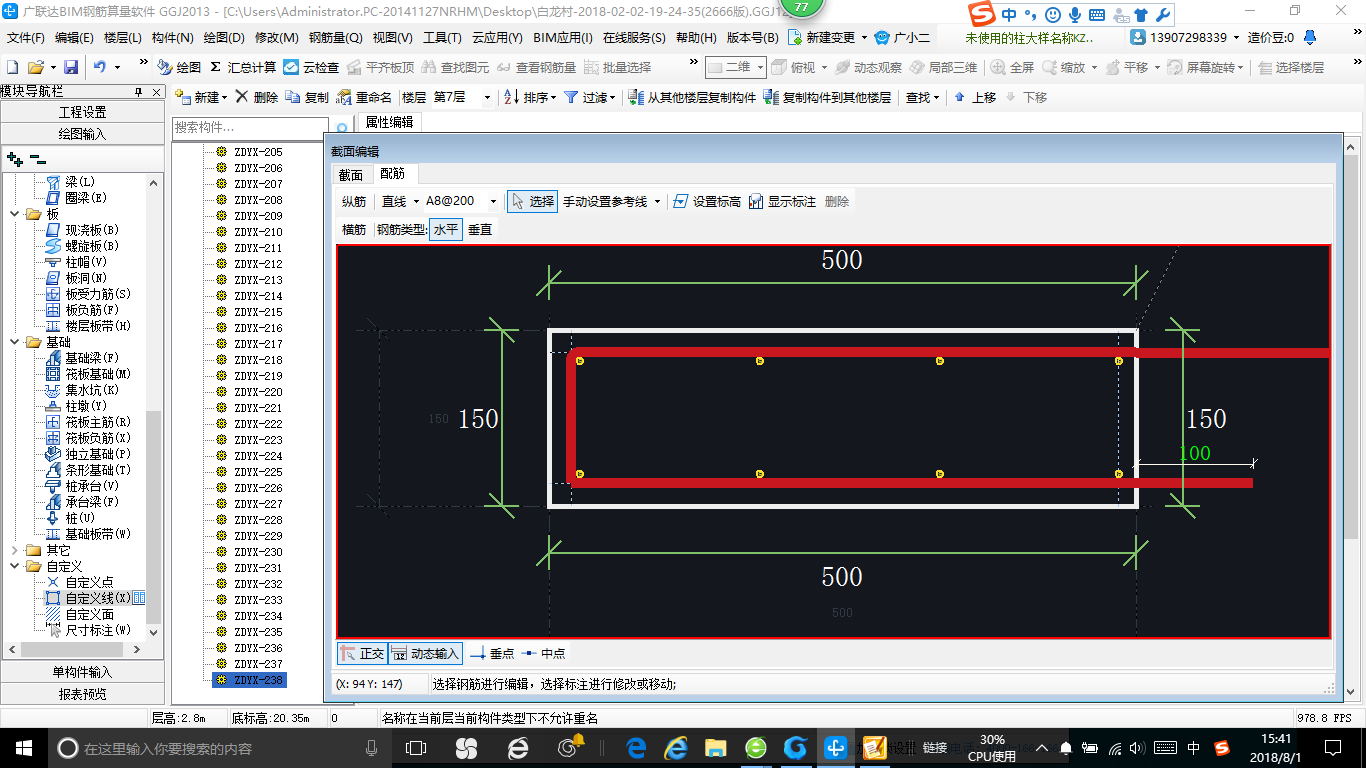Screen dimensions: 1366x768
Task: Open Internet Explorer from the taskbar
Action: tap(677, 748)
